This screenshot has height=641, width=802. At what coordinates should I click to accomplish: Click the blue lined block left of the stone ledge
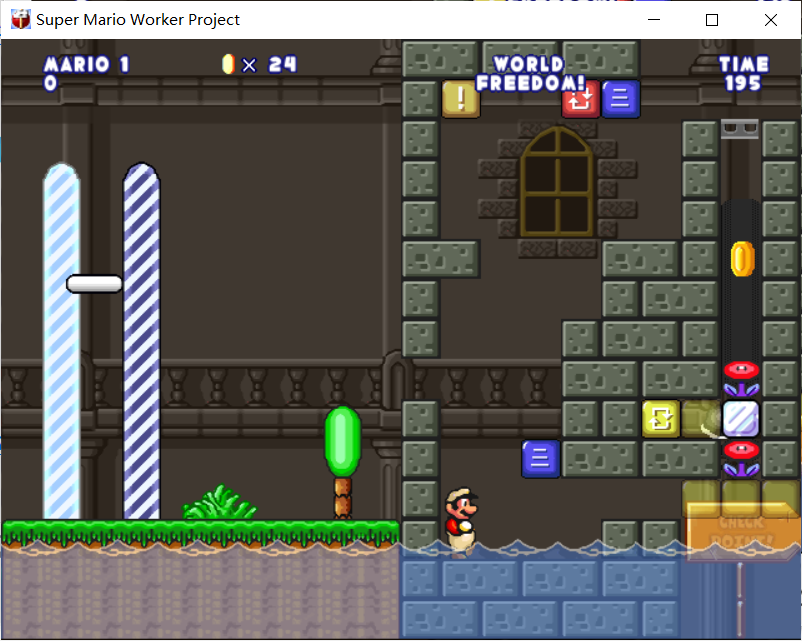(541, 459)
